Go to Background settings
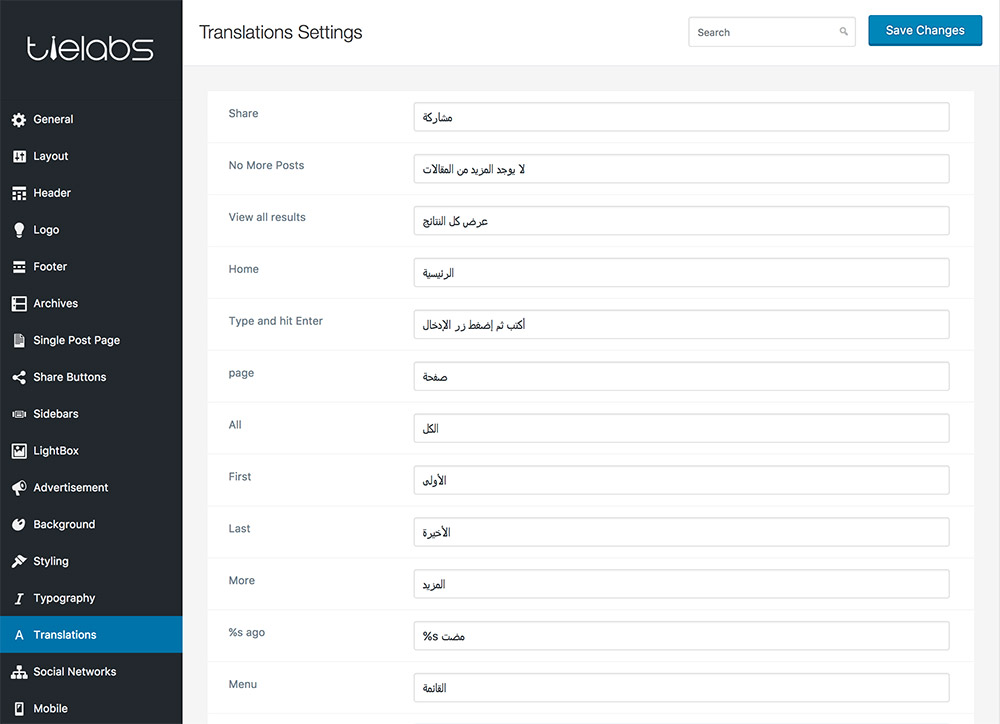 pos(91,524)
